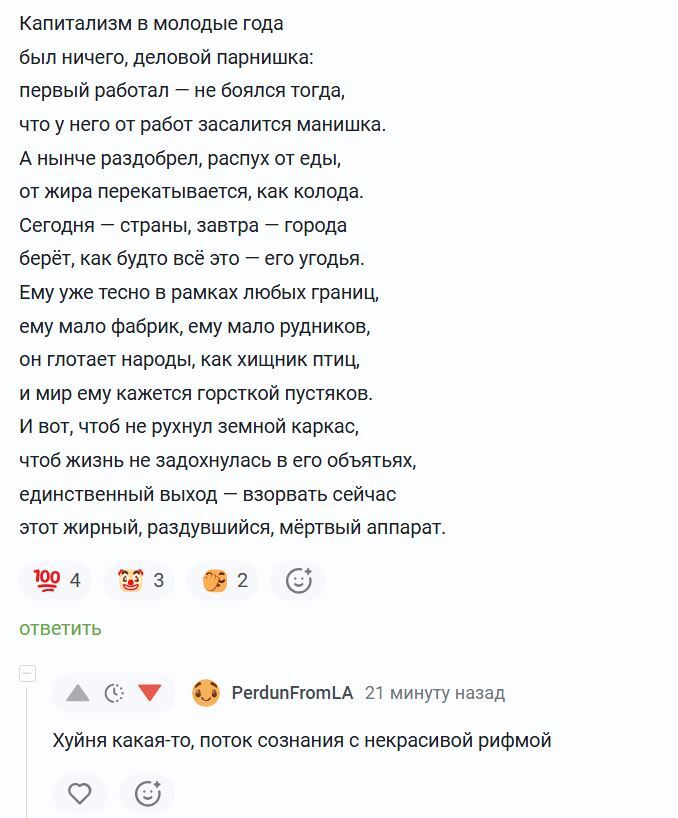Click the reply text about некрасивой рифмой
This screenshot has width=678, height=818.
point(302,740)
